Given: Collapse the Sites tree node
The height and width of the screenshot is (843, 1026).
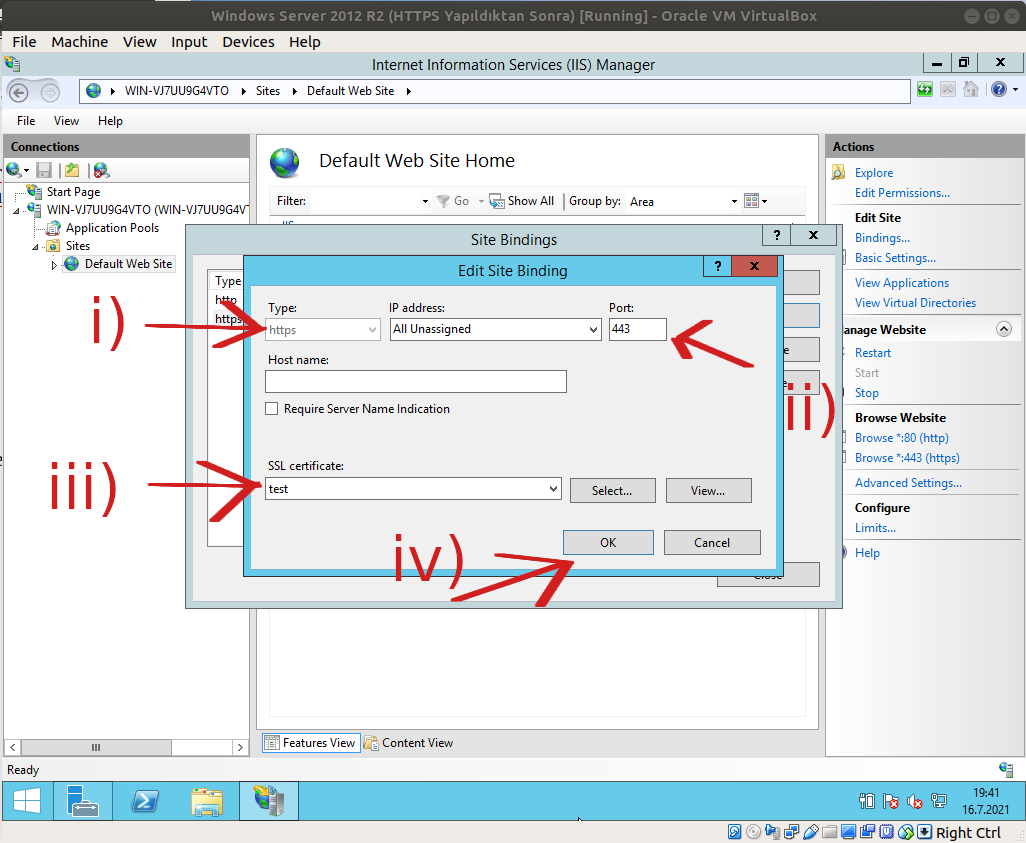Looking at the screenshot, I should (35, 247).
